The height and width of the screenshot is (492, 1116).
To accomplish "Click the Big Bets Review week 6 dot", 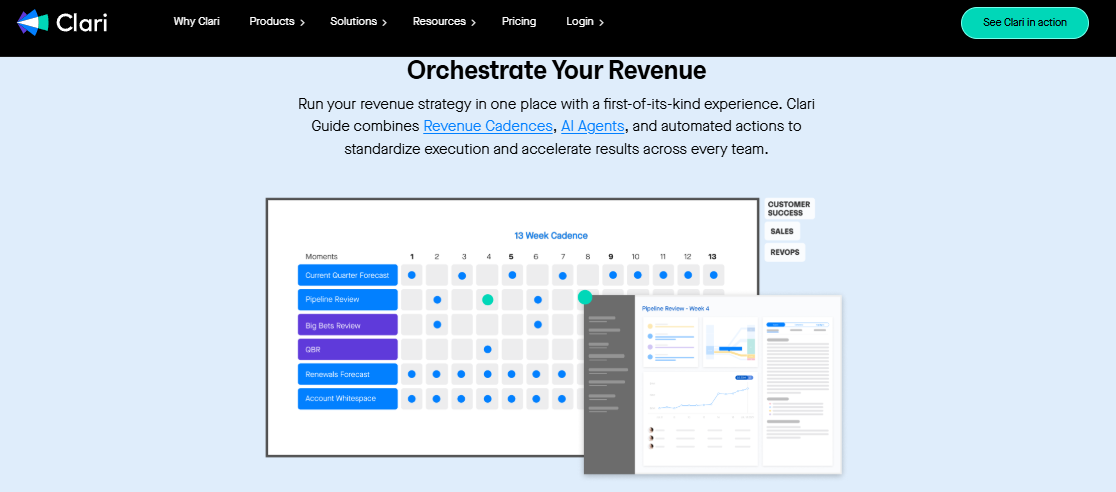I will coord(538,325).
